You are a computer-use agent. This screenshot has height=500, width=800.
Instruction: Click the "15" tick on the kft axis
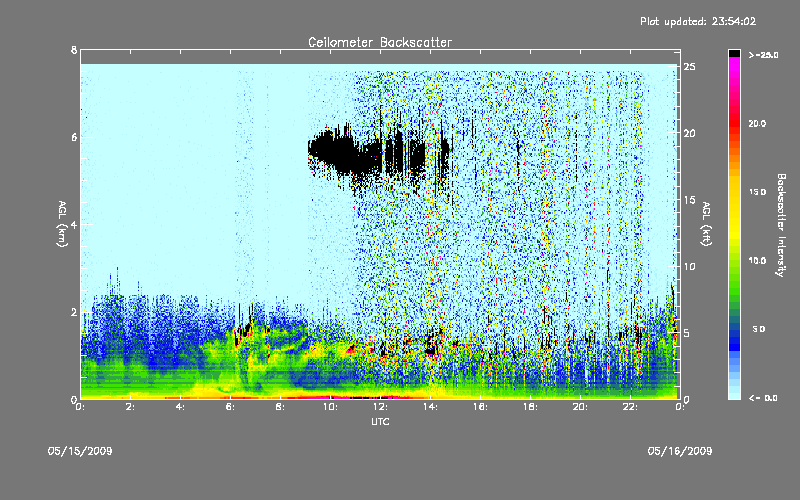click(689, 200)
